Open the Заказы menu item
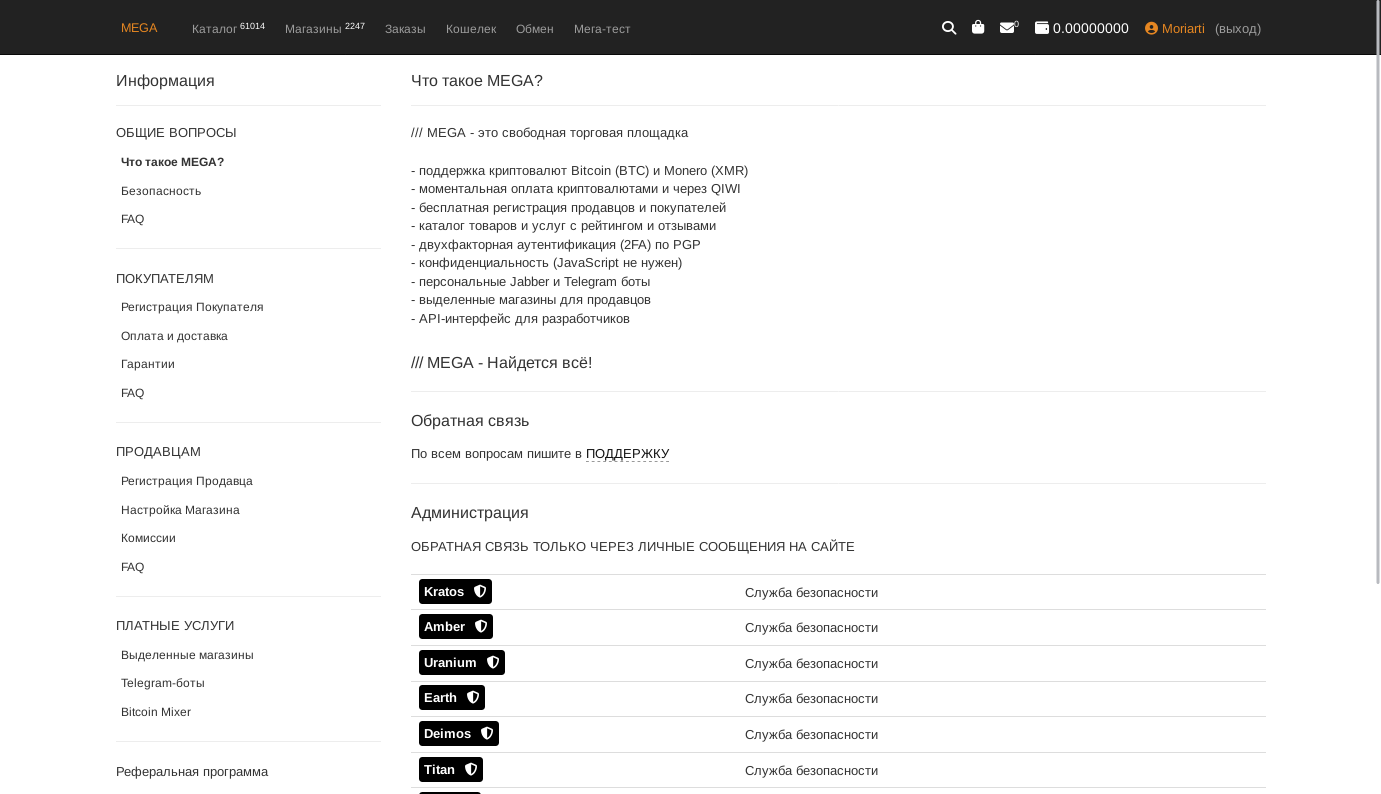This screenshot has height=794, width=1381. tap(405, 29)
